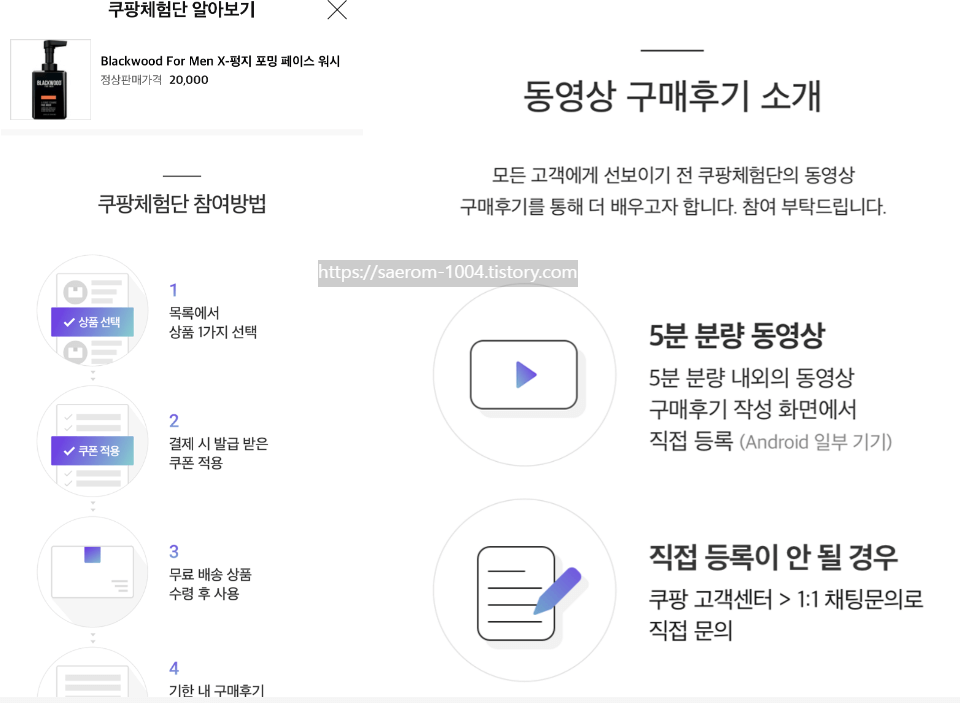Select text 무료 배송 상품 수령 후 사용

click(210, 584)
